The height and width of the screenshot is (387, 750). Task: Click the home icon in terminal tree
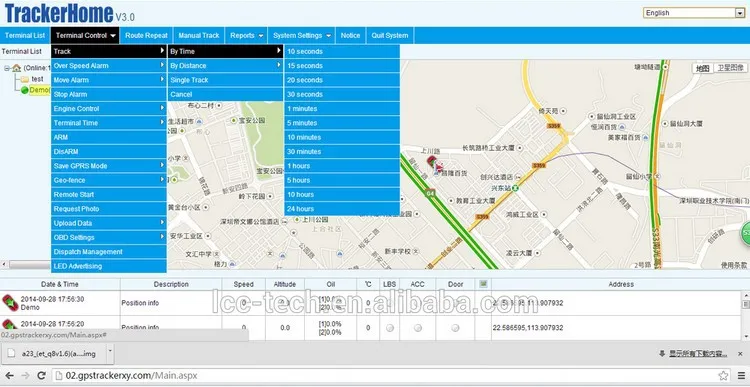click(x=17, y=68)
